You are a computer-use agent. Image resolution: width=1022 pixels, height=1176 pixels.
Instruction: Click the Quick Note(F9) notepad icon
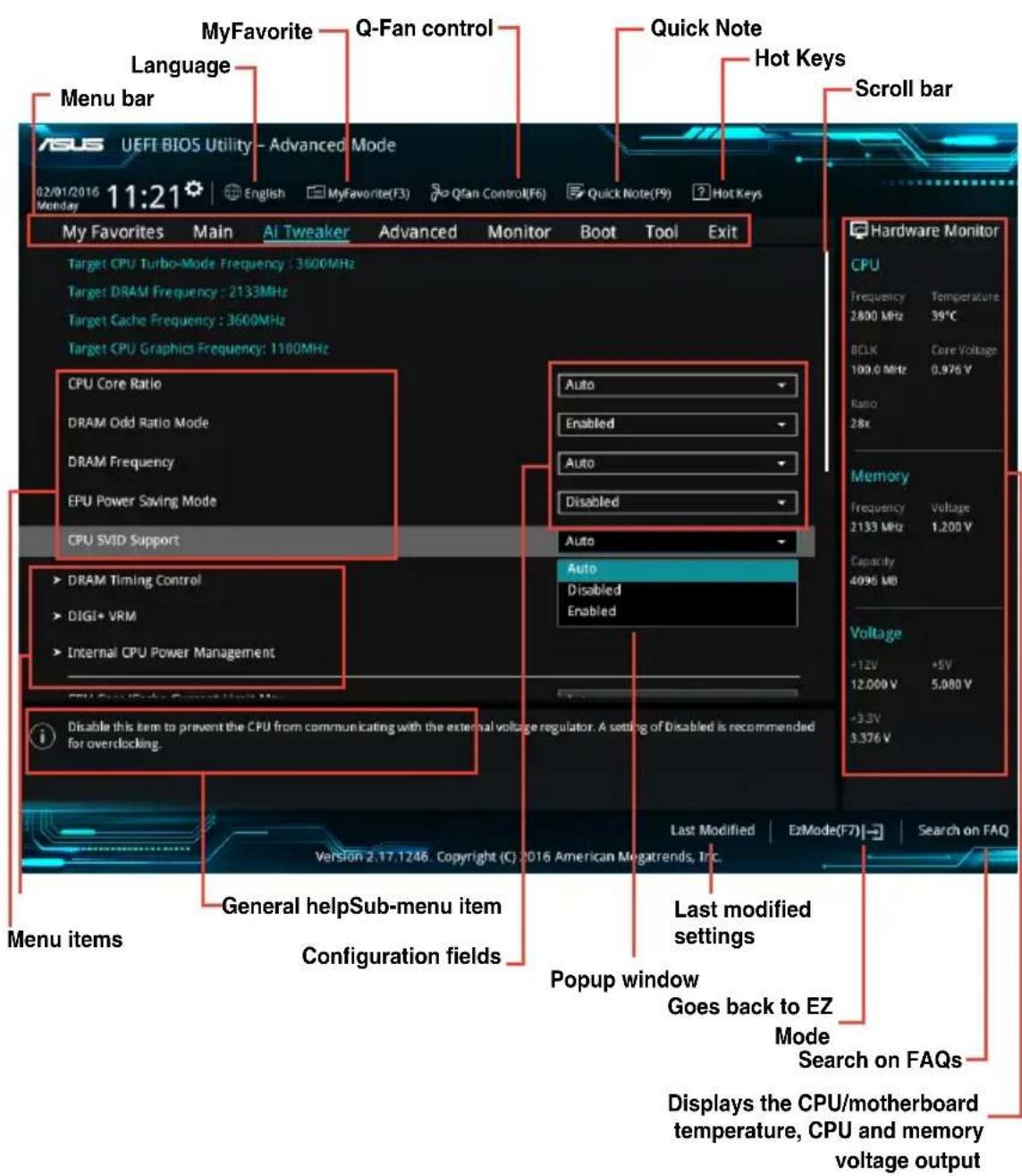(576, 192)
